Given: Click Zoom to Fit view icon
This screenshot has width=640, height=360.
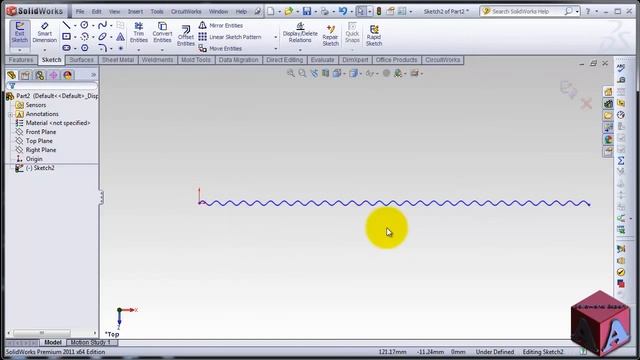Looking at the screenshot, I should pos(290,73).
